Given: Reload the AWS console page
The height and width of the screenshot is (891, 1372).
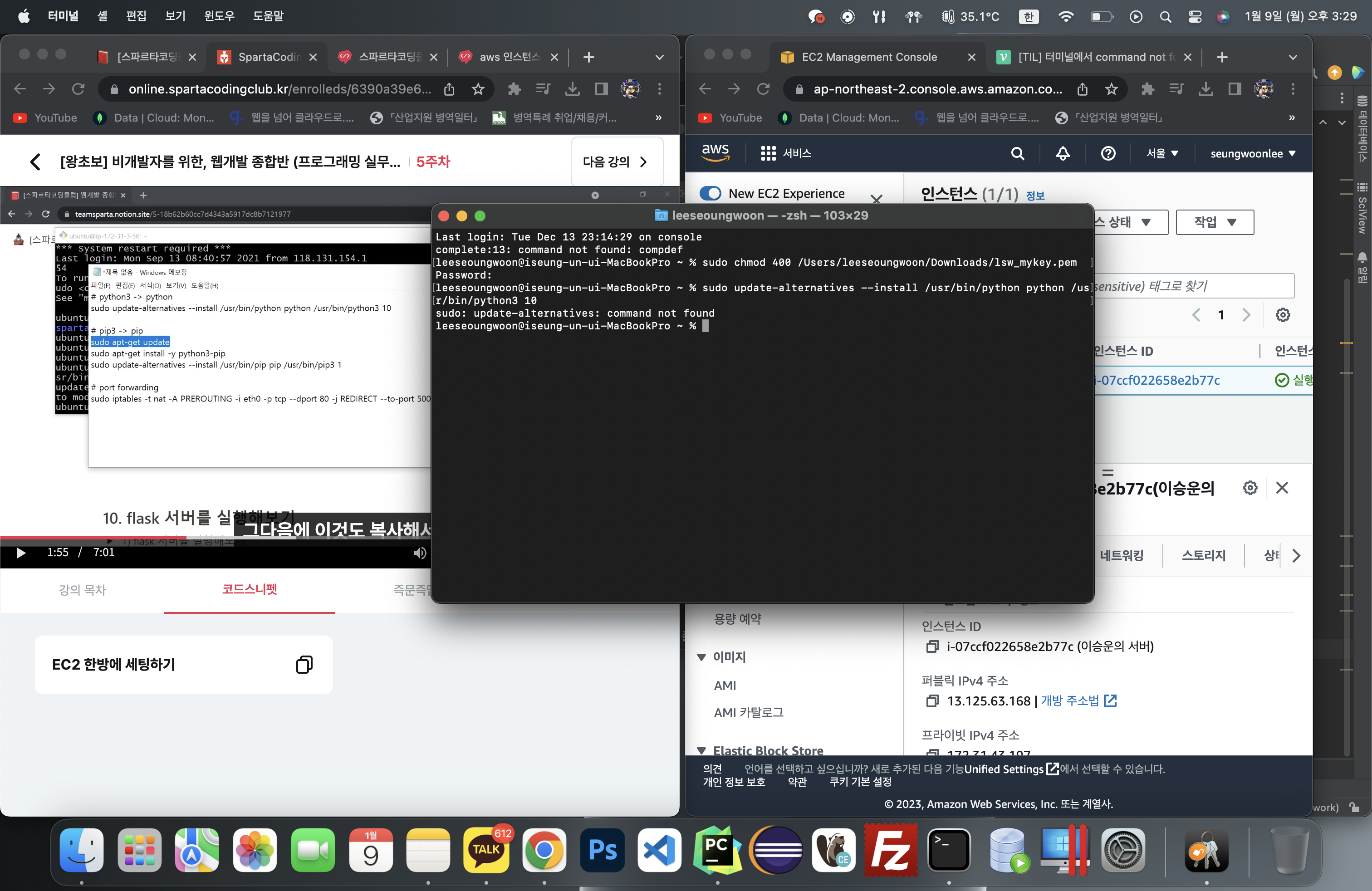Looking at the screenshot, I should point(763,89).
